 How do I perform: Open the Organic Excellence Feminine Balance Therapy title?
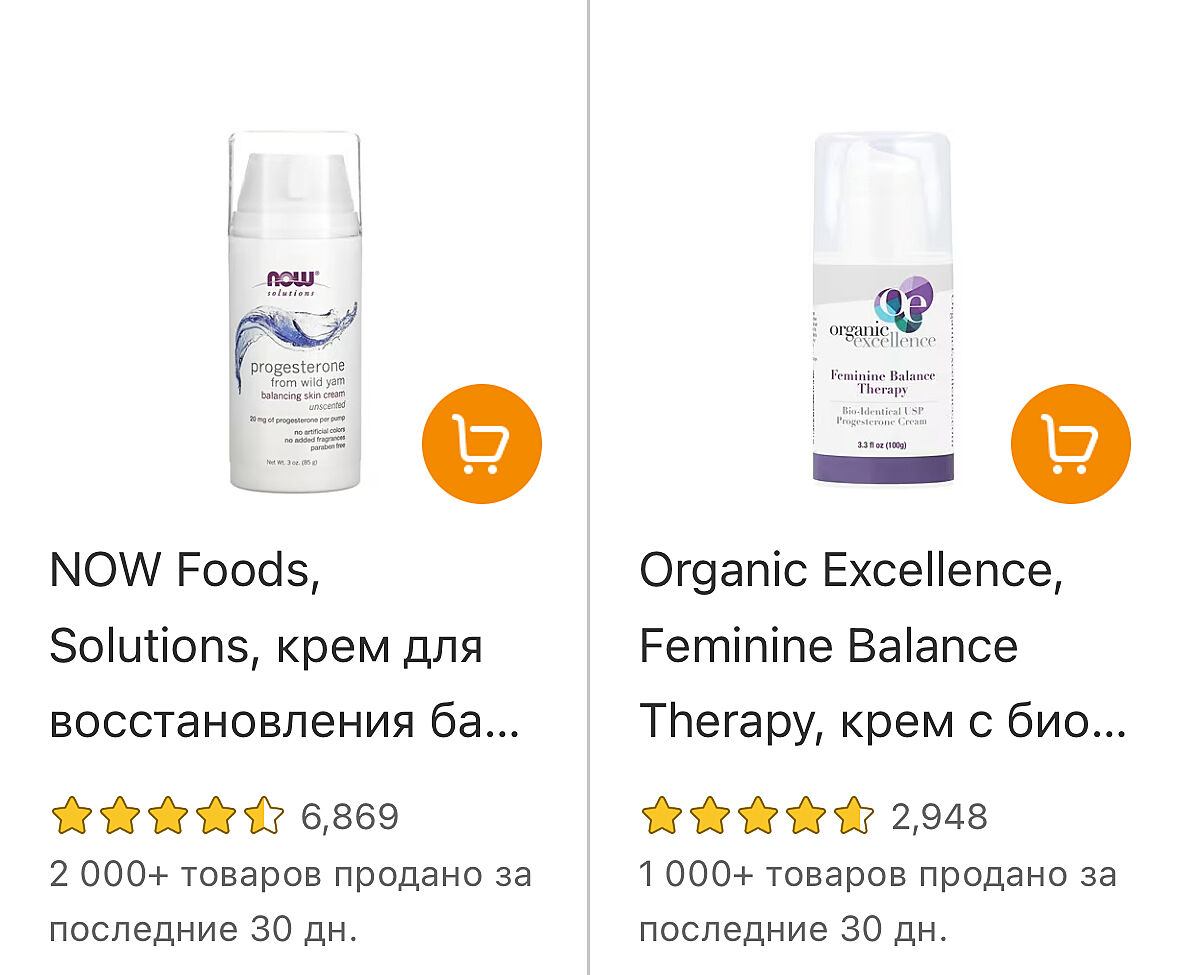click(x=883, y=645)
